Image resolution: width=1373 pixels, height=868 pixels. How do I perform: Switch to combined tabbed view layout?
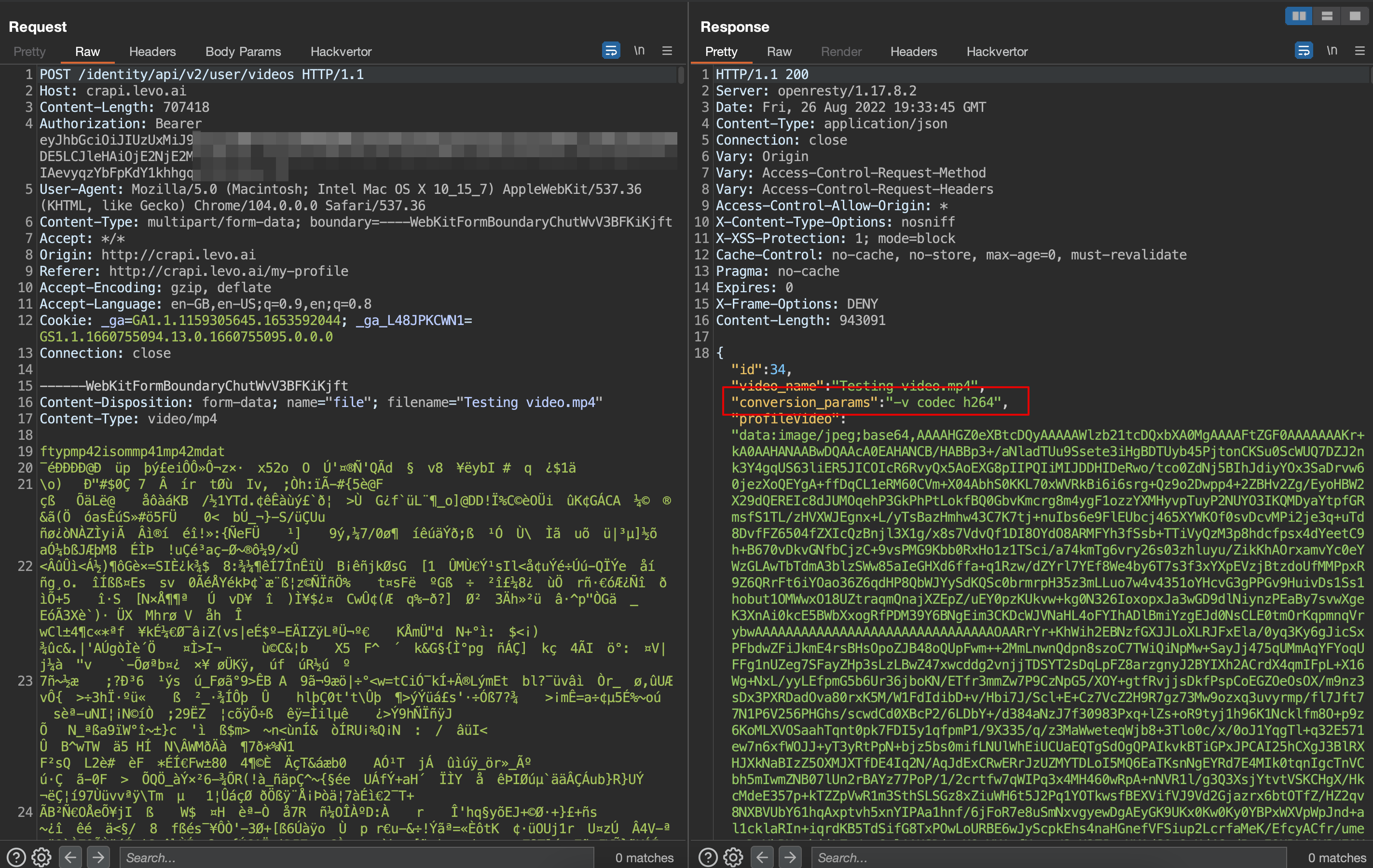pyautogui.click(x=1355, y=16)
